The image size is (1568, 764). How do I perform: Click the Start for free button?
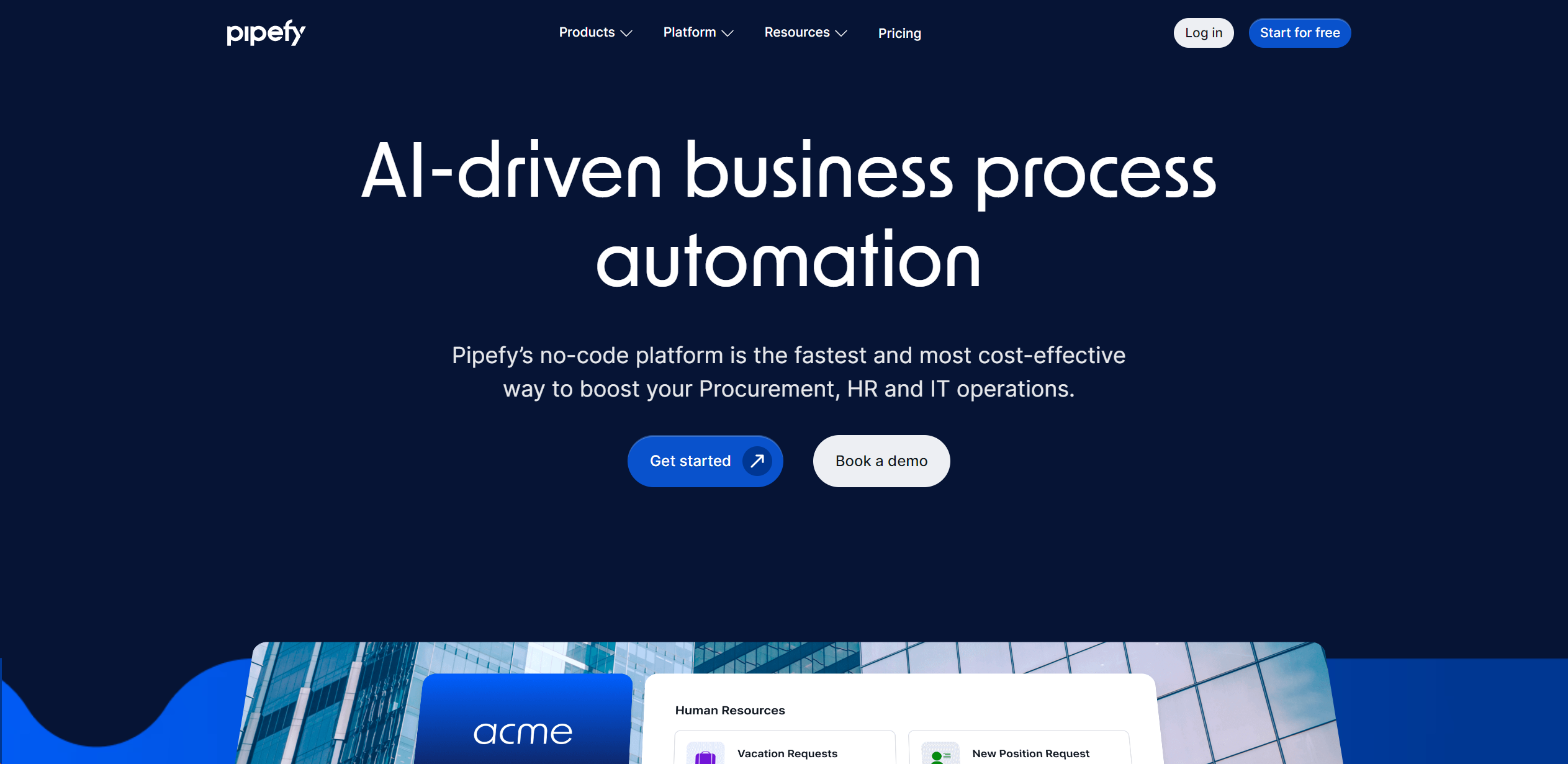pos(1299,33)
